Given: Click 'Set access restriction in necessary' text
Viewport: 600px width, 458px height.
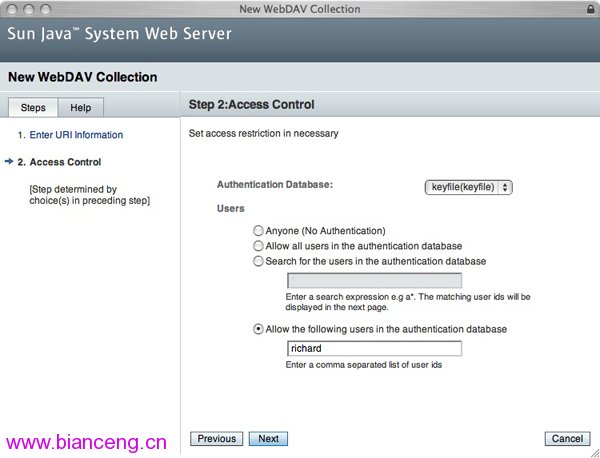Looking at the screenshot, I should pos(263,134).
